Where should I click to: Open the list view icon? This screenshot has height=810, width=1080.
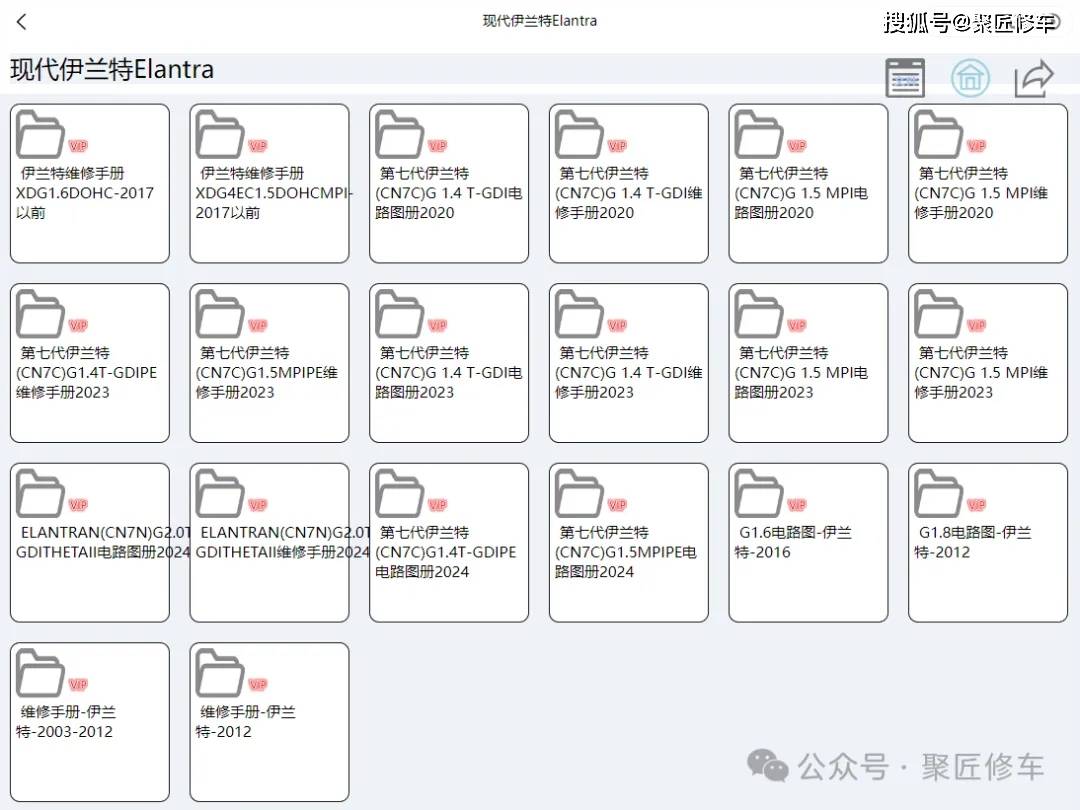[904, 78]
